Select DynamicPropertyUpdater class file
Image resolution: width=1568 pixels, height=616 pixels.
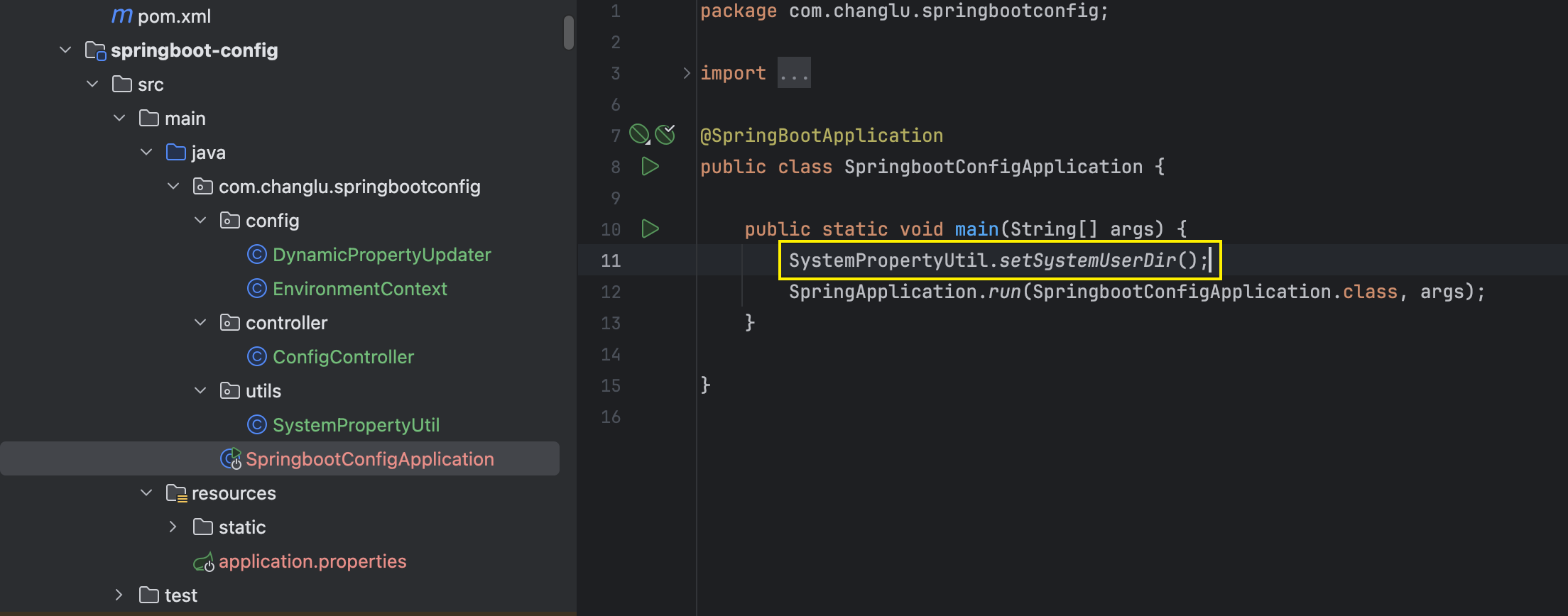(x=382, y=254)
